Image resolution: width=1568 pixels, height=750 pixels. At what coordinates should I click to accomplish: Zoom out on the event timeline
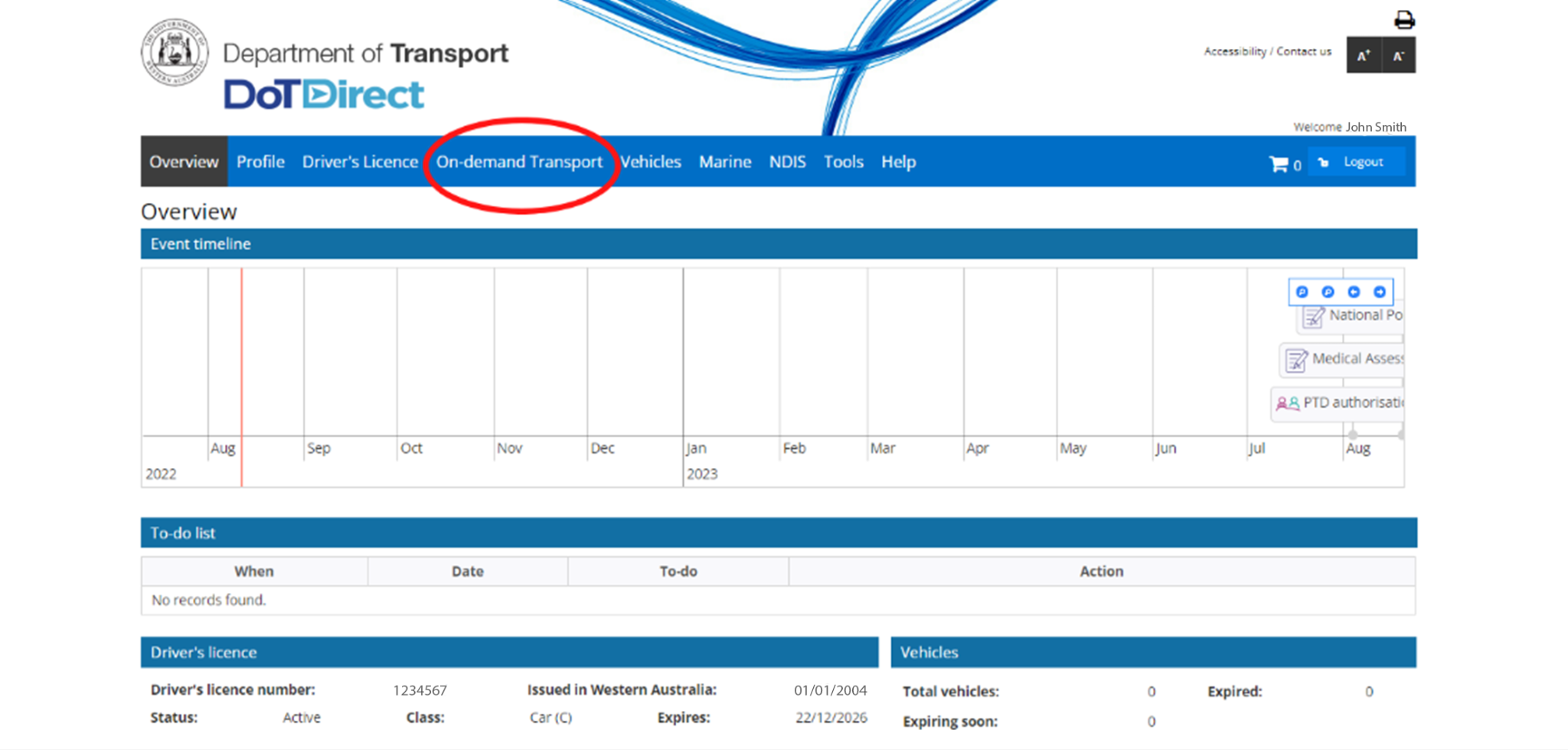(x=1328, y=292)
